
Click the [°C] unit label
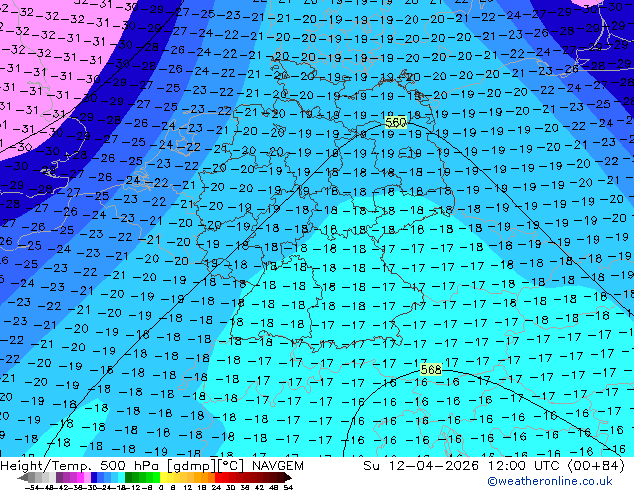(x=231, y=466)
